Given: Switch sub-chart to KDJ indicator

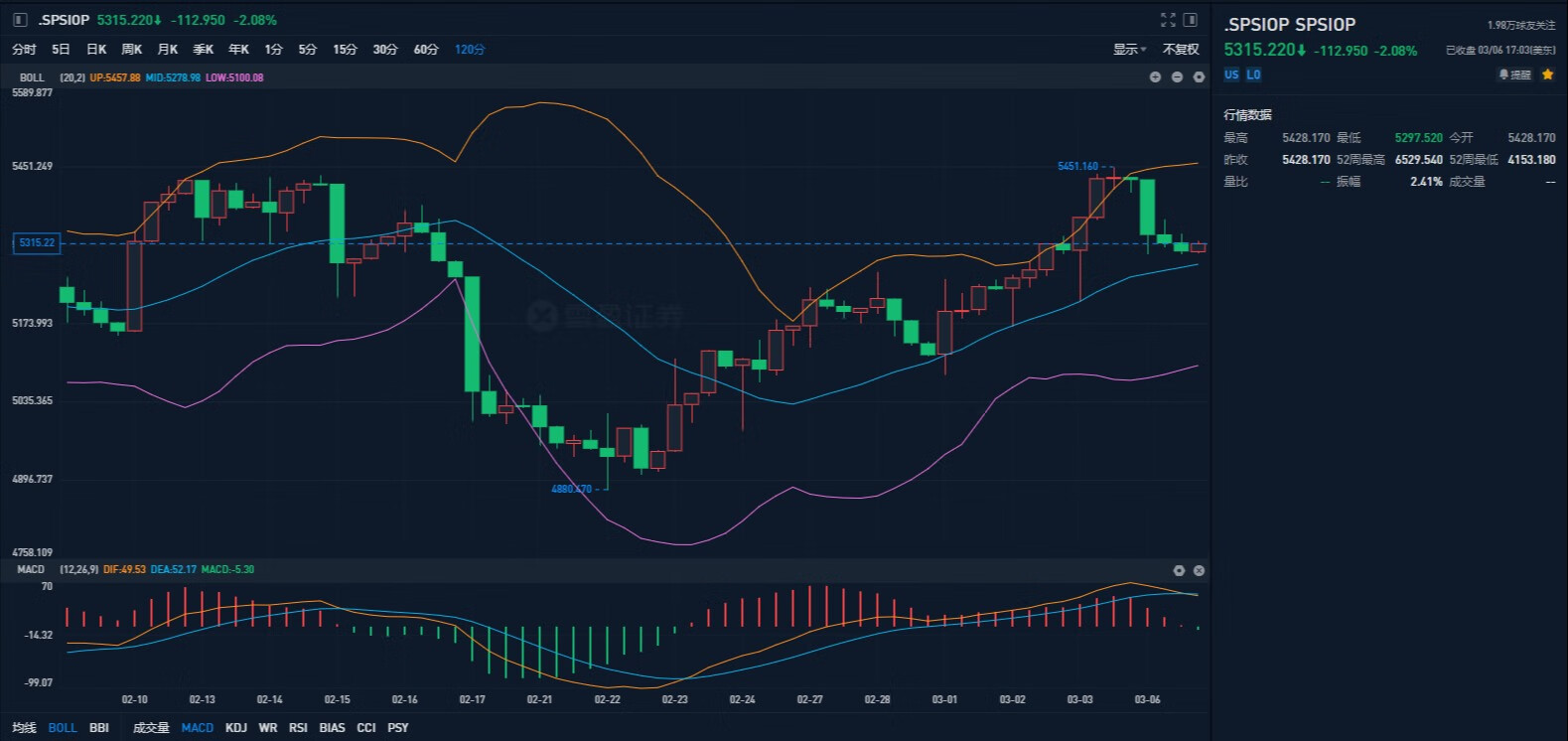Looking at the screenshot, I should (x=236, y=728).
